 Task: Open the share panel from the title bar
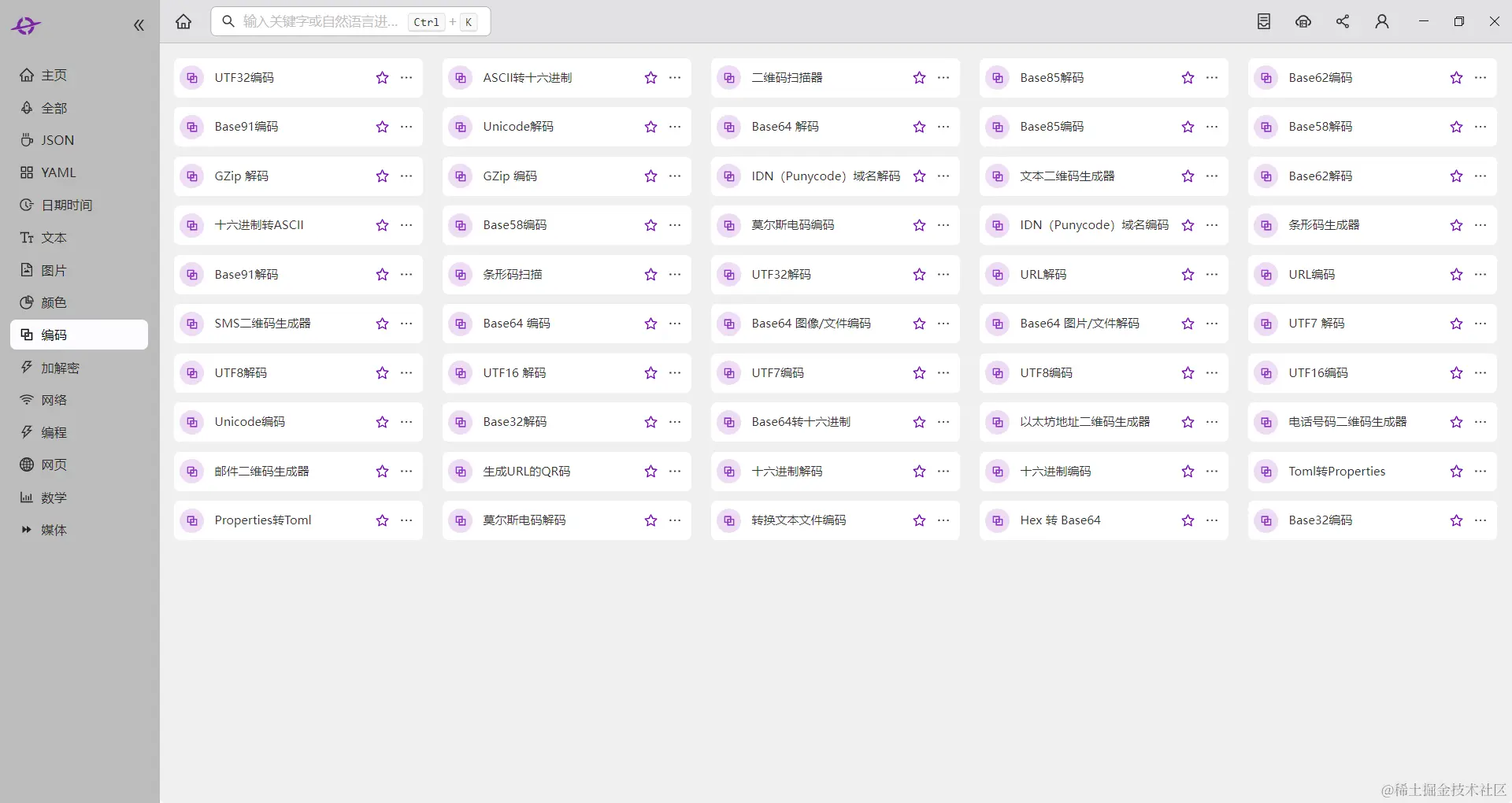click(1343, 21)
